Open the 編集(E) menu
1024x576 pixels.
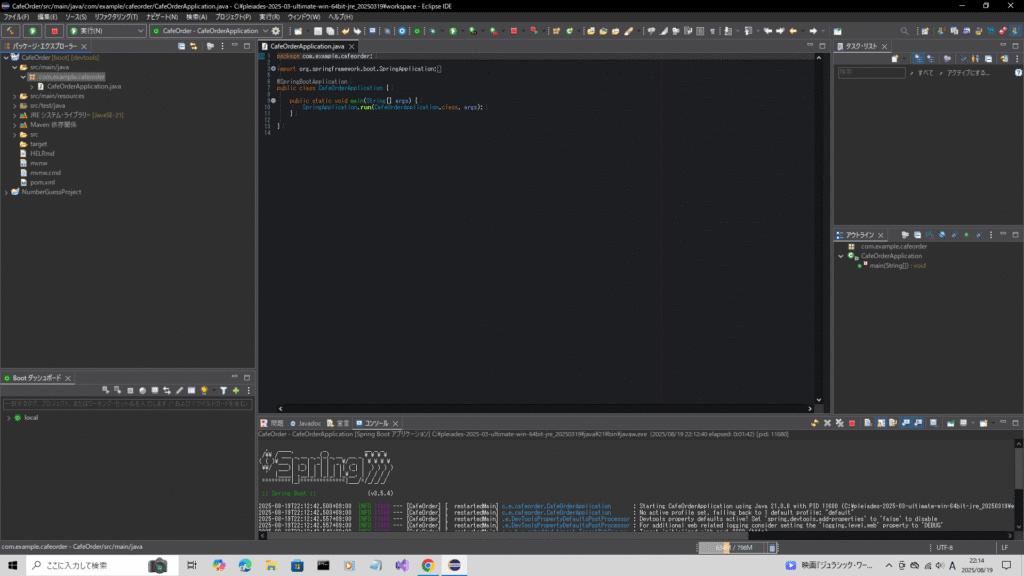(x=47, y=17)
